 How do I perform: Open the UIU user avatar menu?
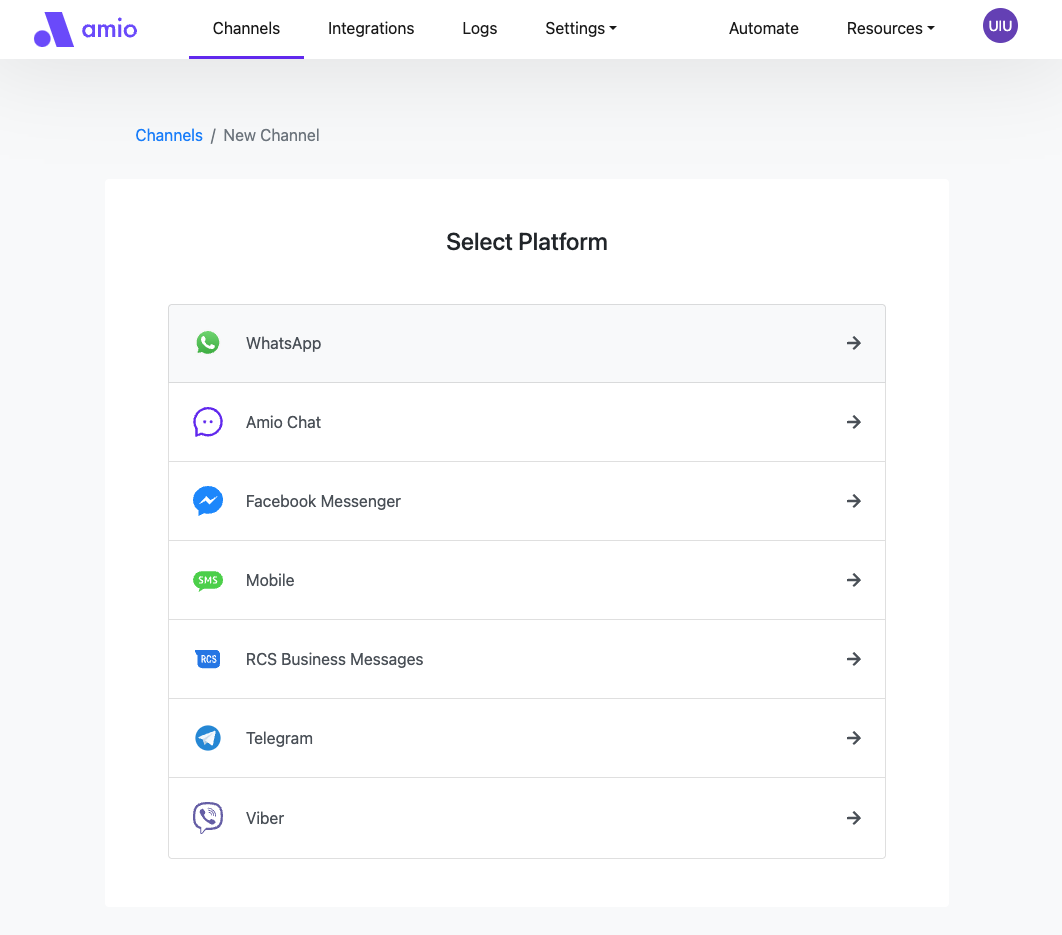[x=1000, y=26]
